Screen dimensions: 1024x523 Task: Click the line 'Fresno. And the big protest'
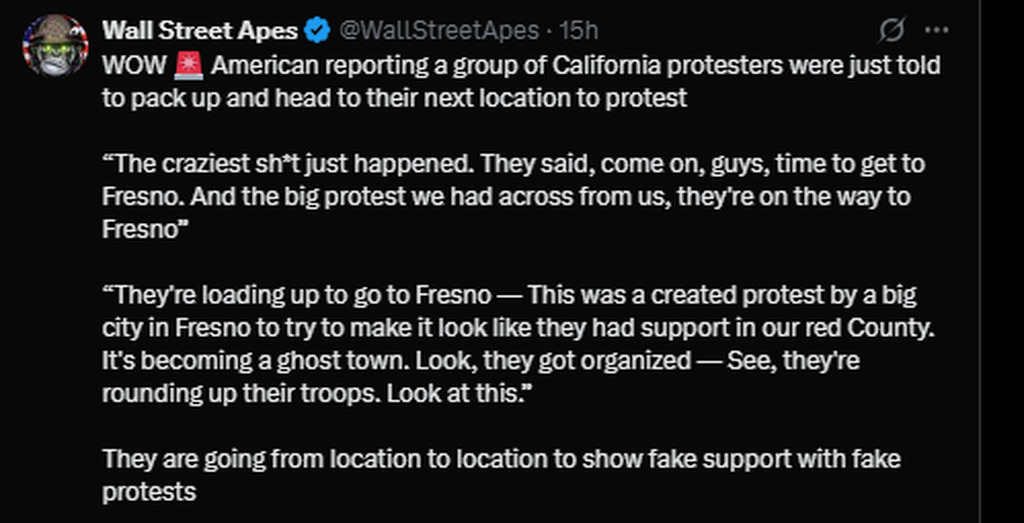point(506,196)
